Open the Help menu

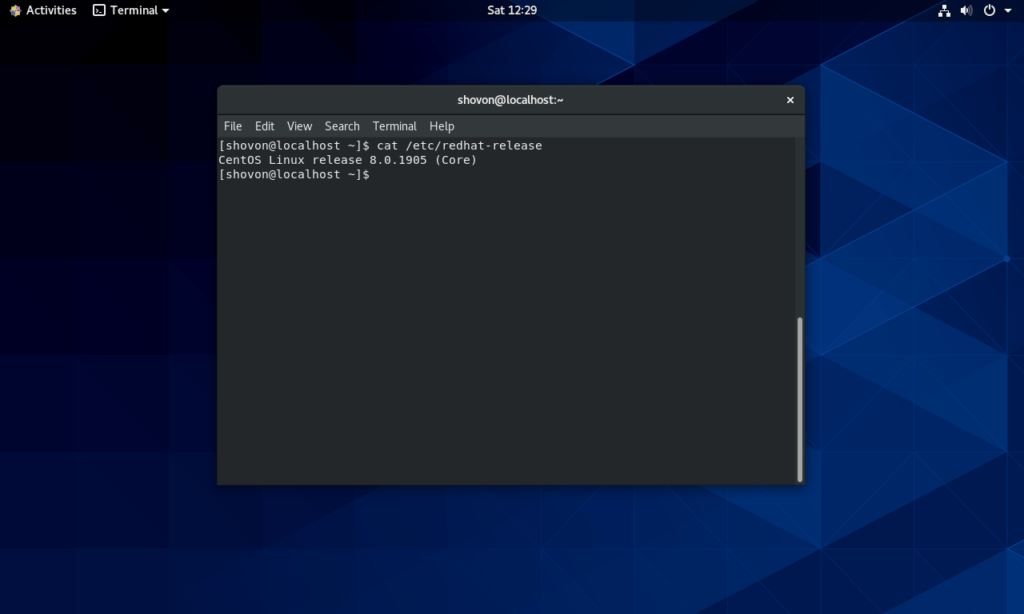[x=442, y=126]
